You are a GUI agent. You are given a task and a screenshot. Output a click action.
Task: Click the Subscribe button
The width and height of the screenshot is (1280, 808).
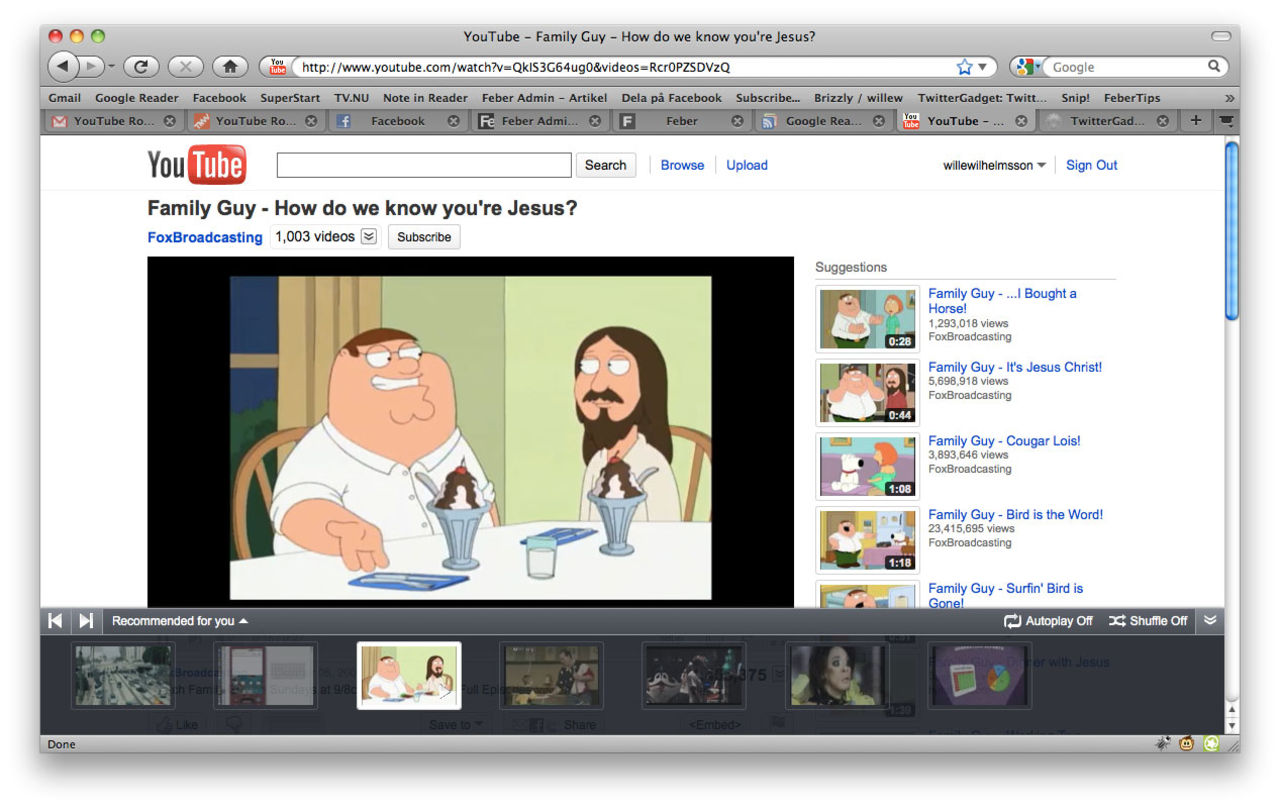[x=424, y=237]
